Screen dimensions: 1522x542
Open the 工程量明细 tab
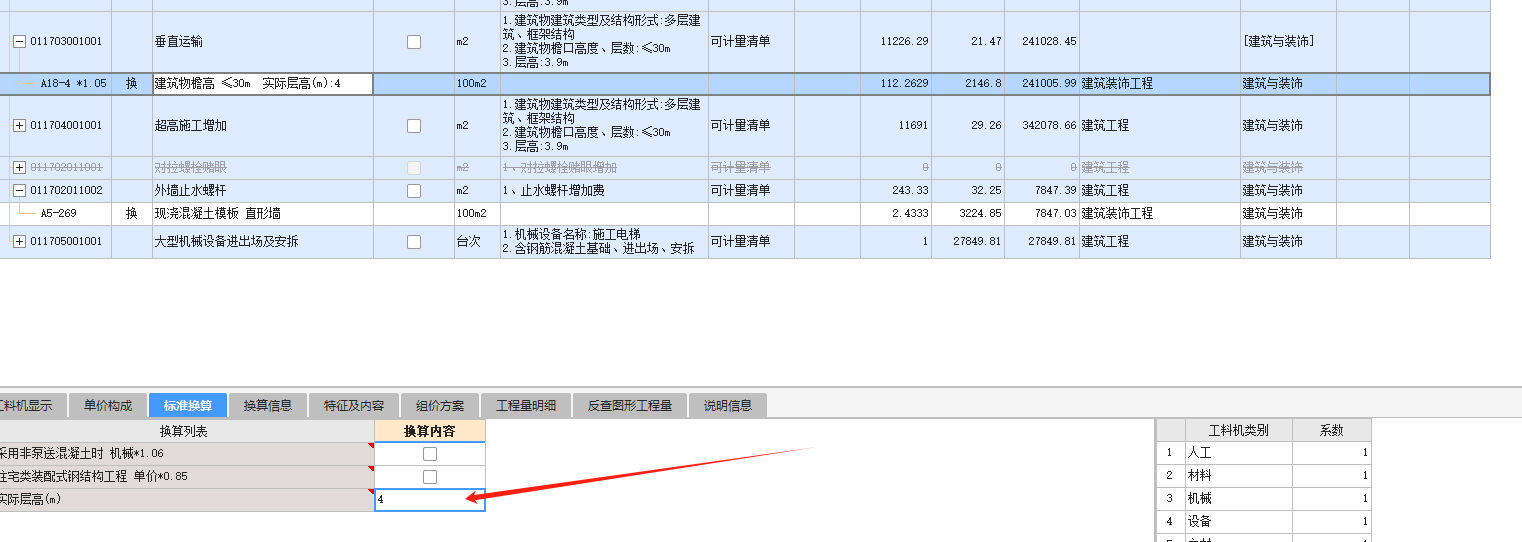[526, 405]
